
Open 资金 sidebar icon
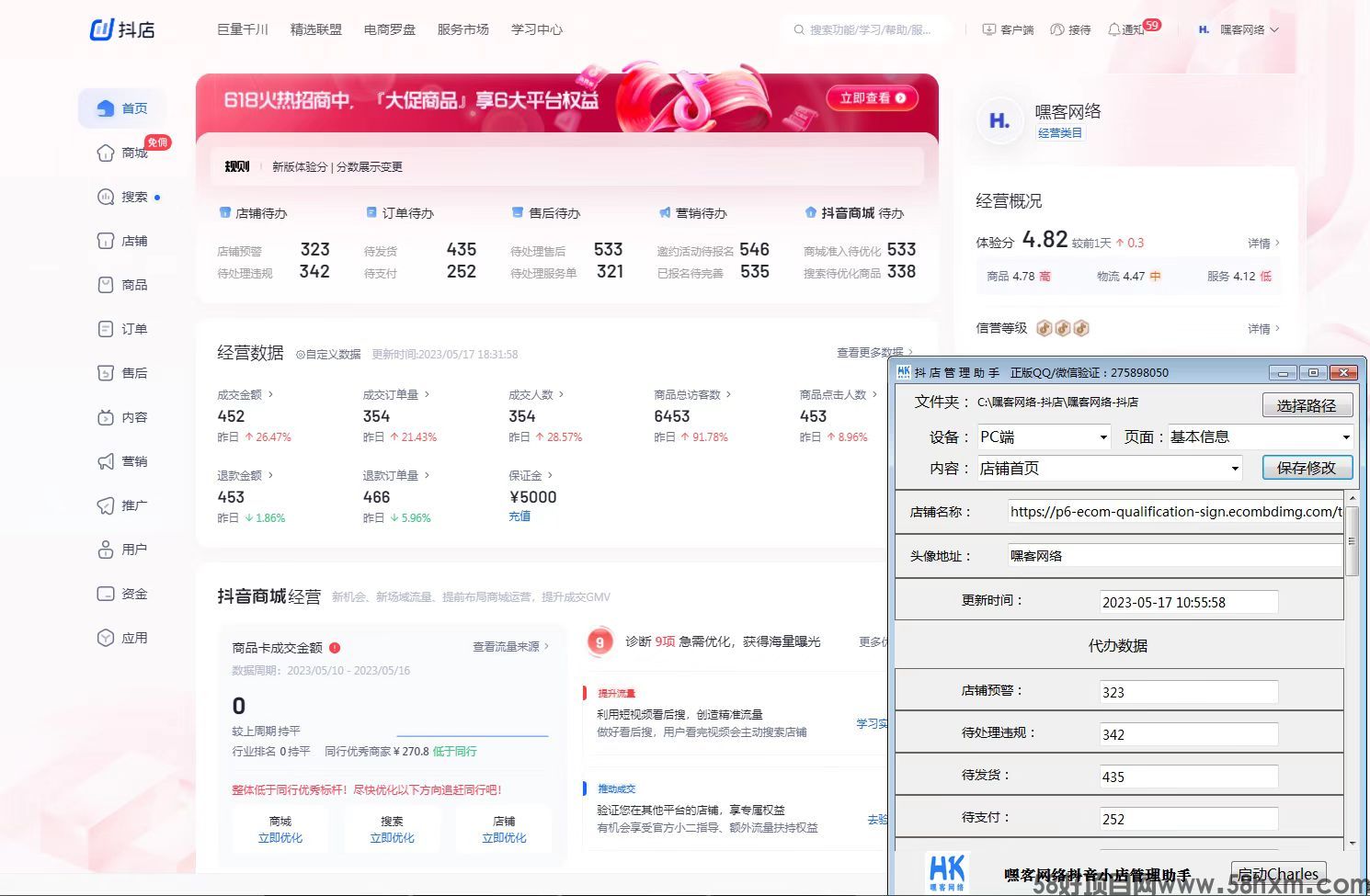tap(106, 594)
